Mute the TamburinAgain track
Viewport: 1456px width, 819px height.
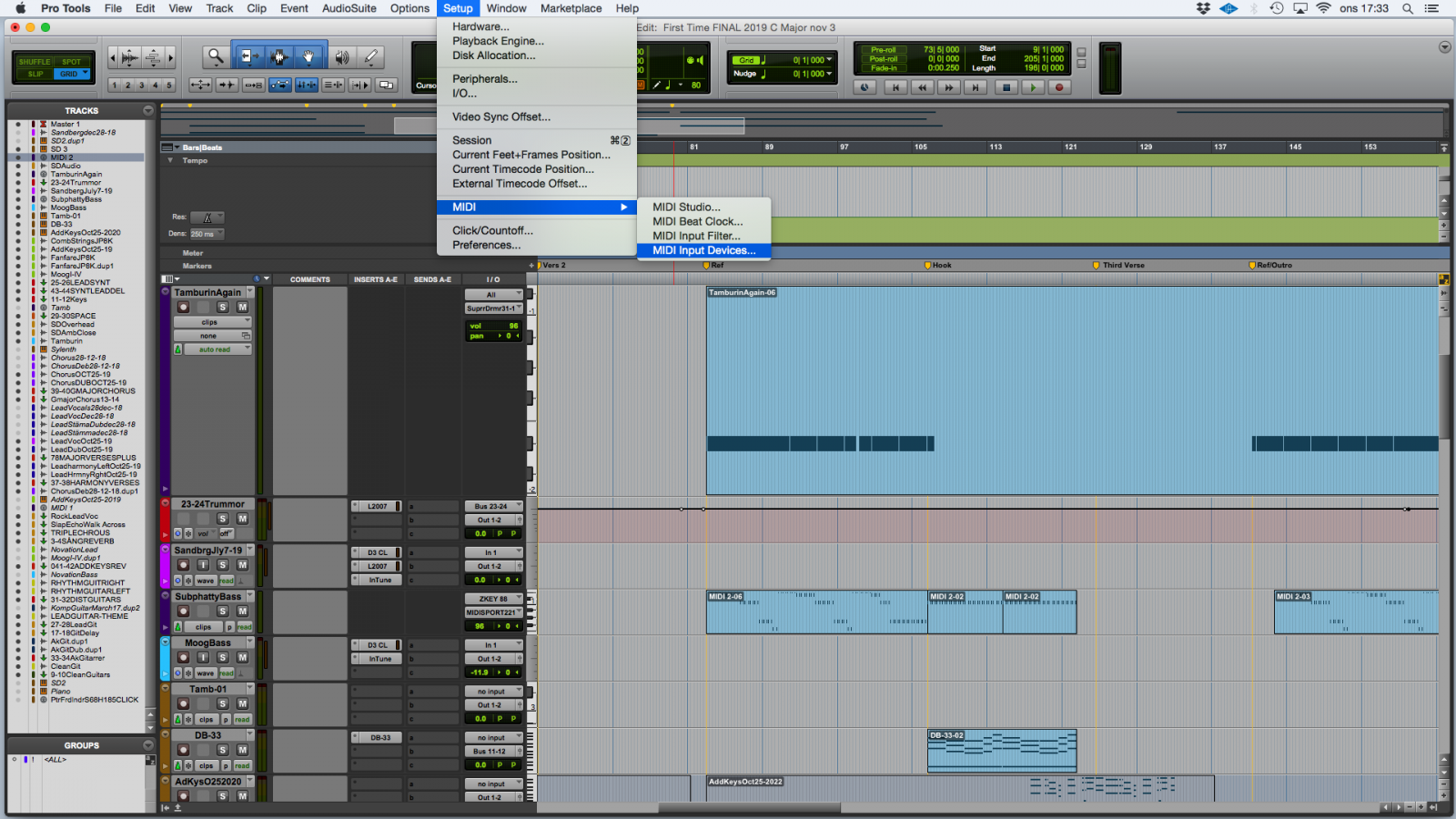click(242, 308)
